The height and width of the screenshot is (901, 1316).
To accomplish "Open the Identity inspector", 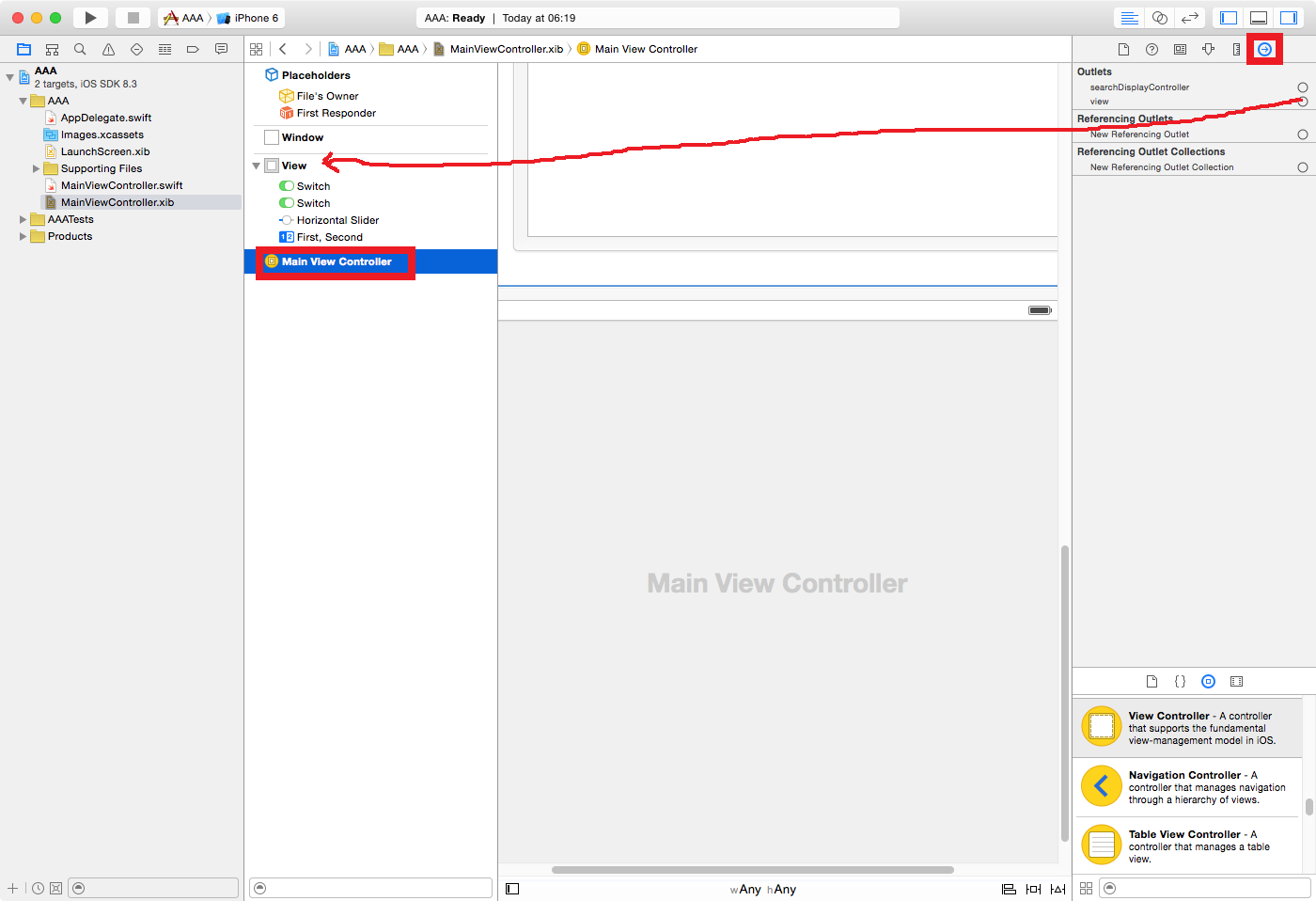I will (1180, 49).
